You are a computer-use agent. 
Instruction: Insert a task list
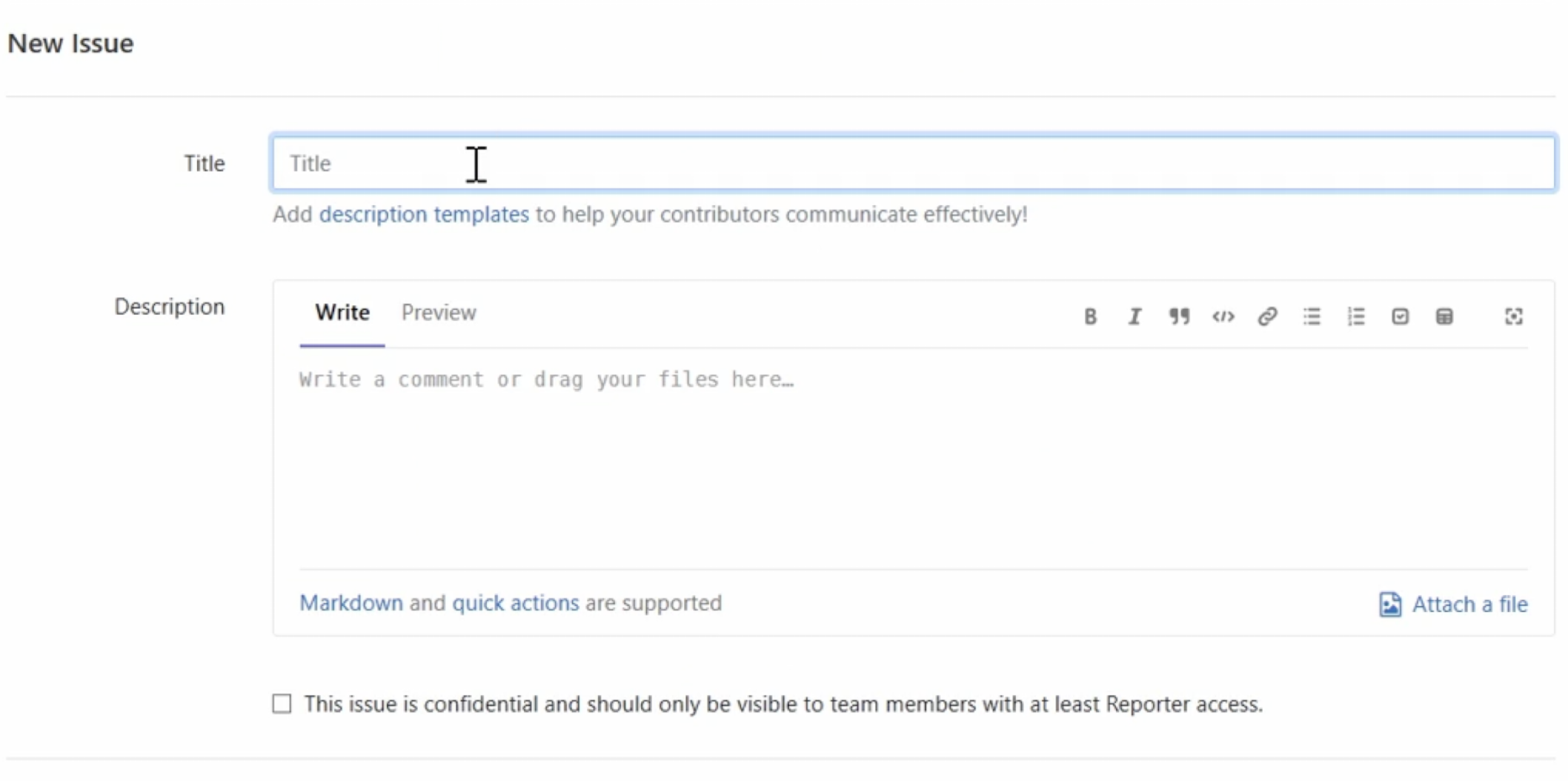click(x=1401, y=317)
